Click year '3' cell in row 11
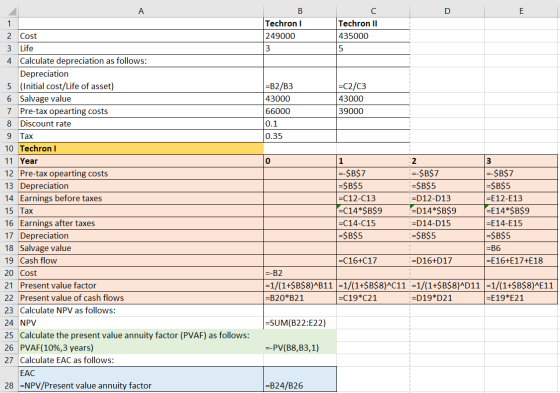The image size is (560, 393). coord(521,161)
